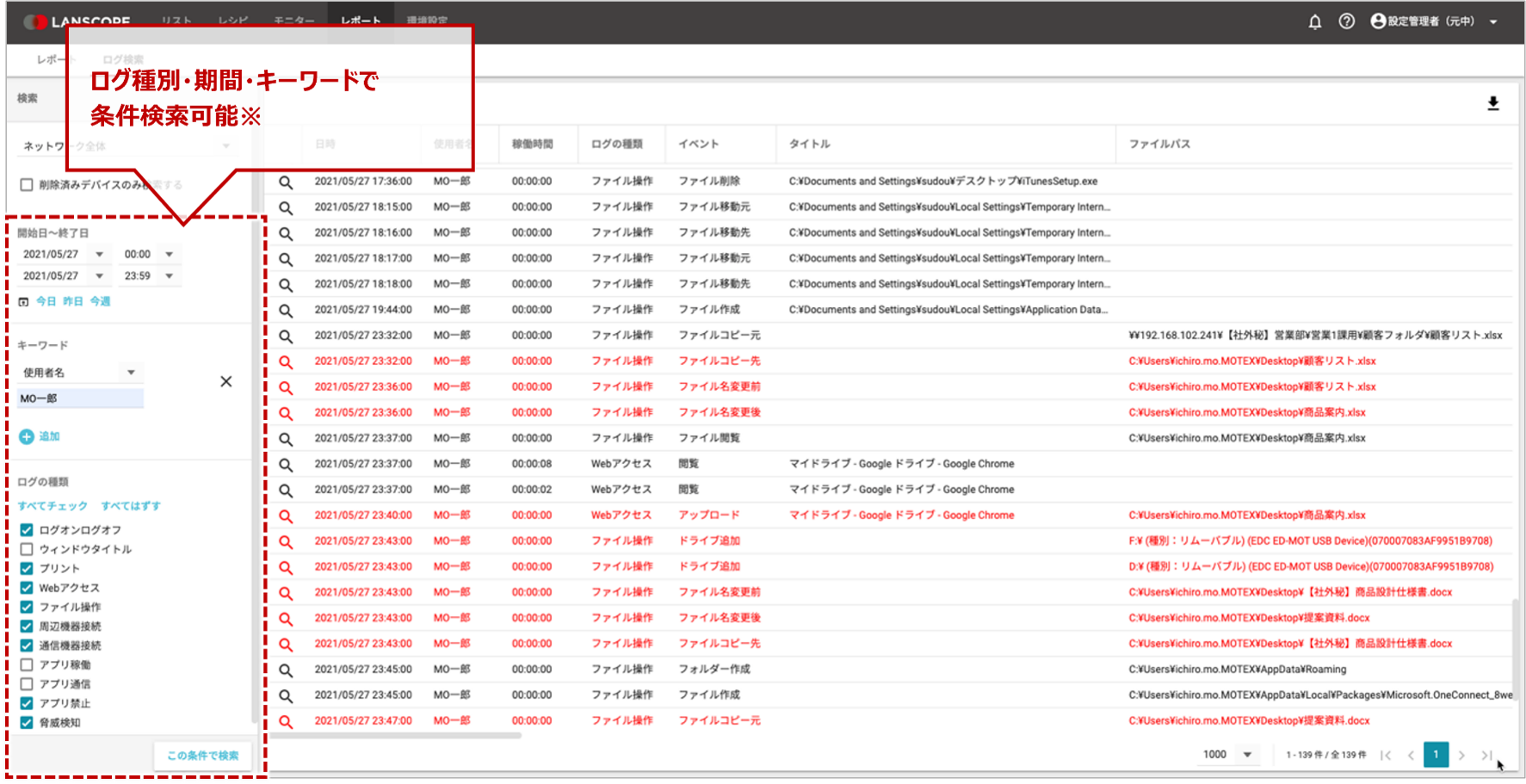This screenshot has width=1526, height=784.
Task: Click the calendar icon beside 今日
Action: (23, 302)
